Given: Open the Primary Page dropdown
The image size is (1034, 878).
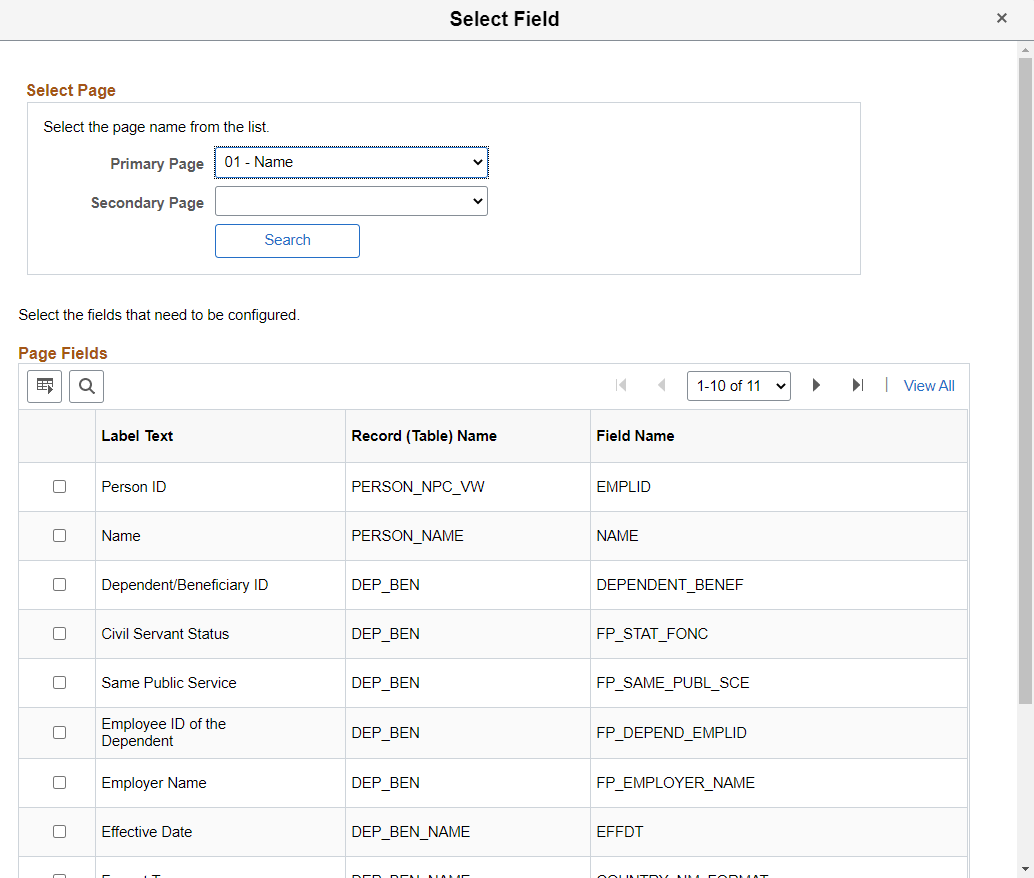Looking at the screenshot, I should tap(351, 162).
